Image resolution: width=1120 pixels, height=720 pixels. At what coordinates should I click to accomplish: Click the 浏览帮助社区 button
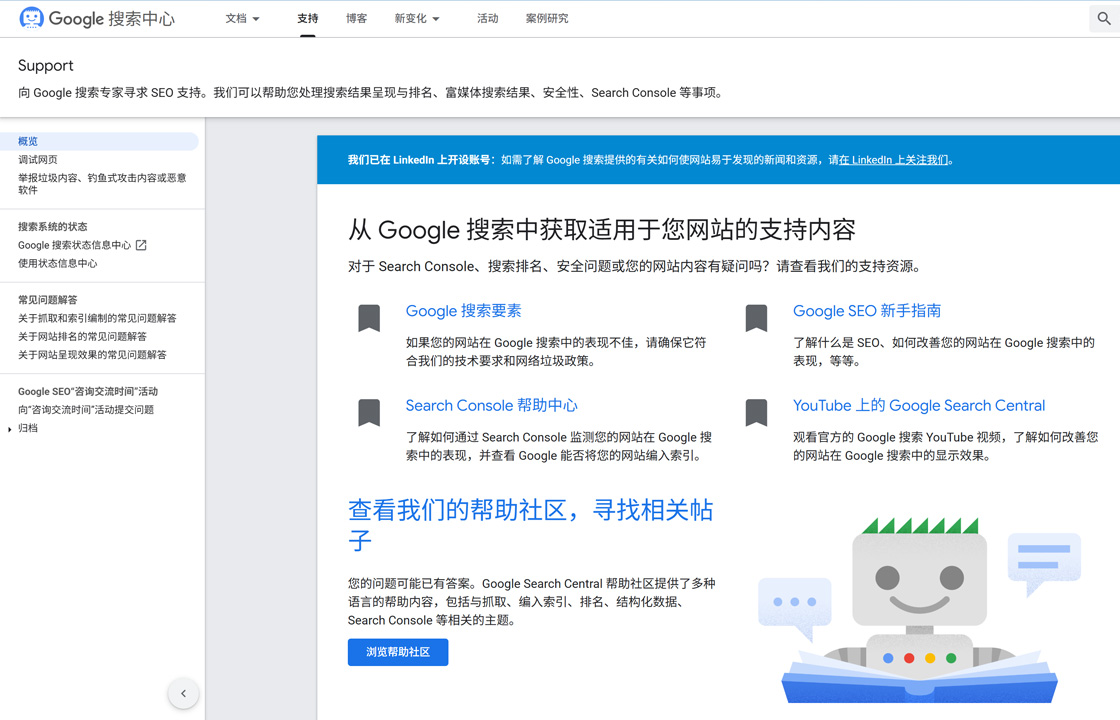tap(398, 652)
